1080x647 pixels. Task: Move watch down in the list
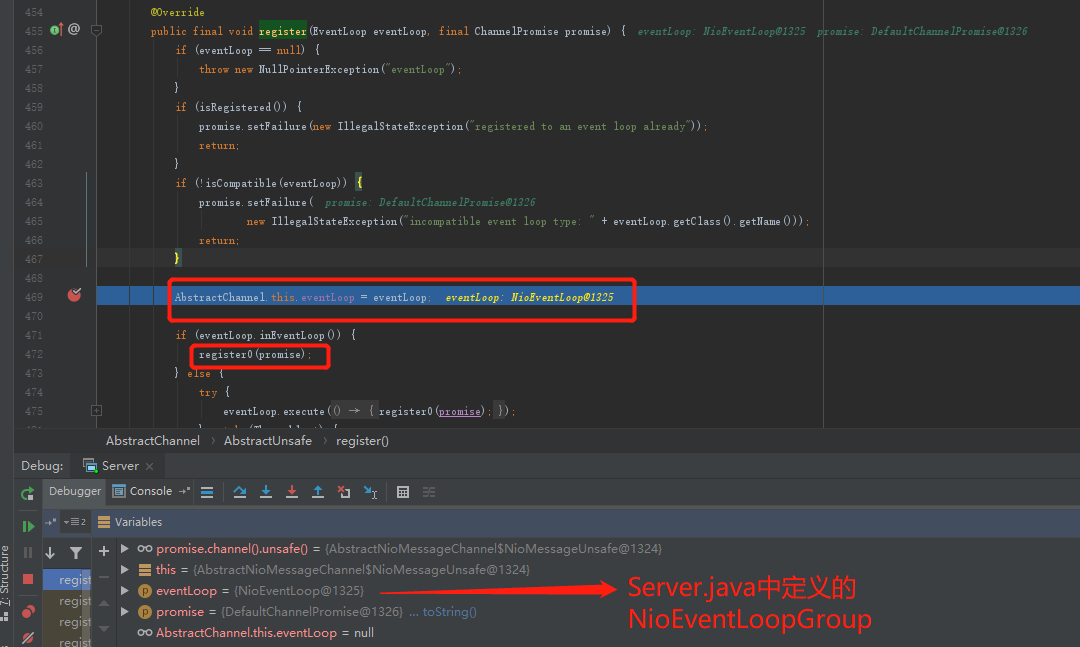click(103, 628)
